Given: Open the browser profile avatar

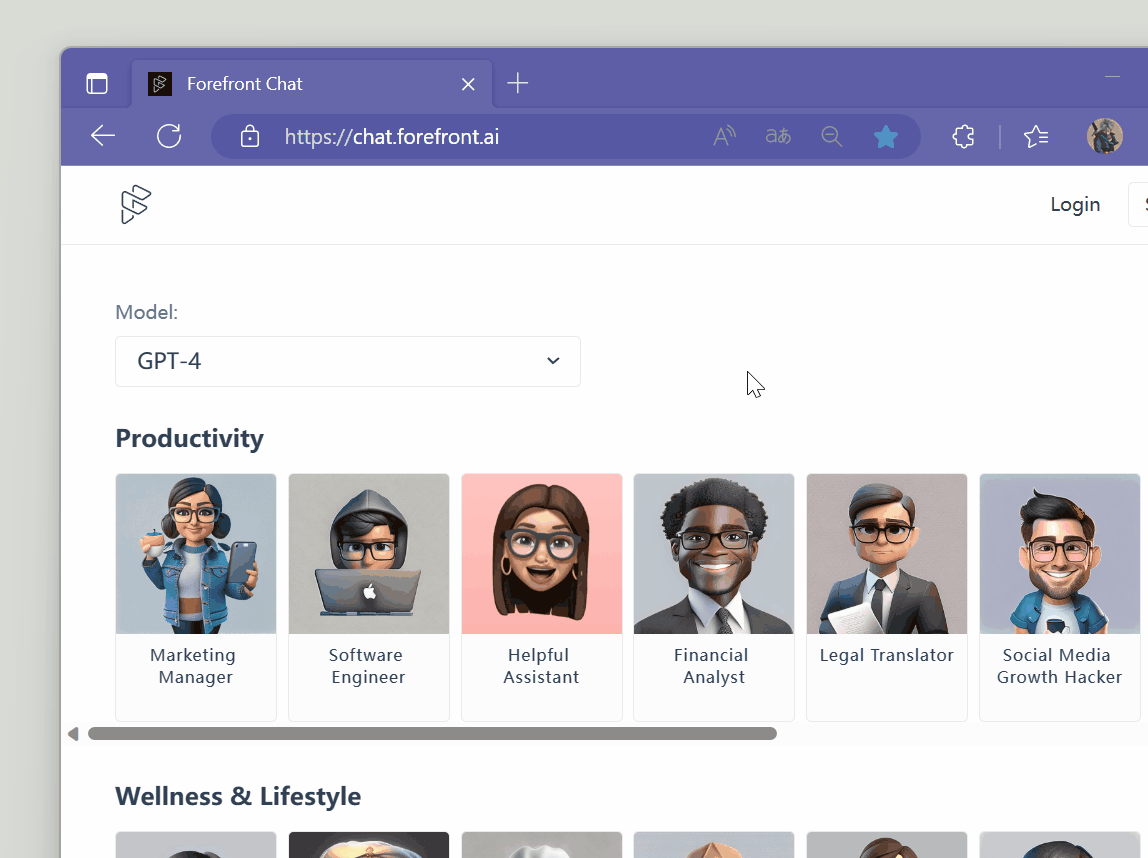Looking at the screenshot, I should pyautogui.click(x=1105, y=136).
